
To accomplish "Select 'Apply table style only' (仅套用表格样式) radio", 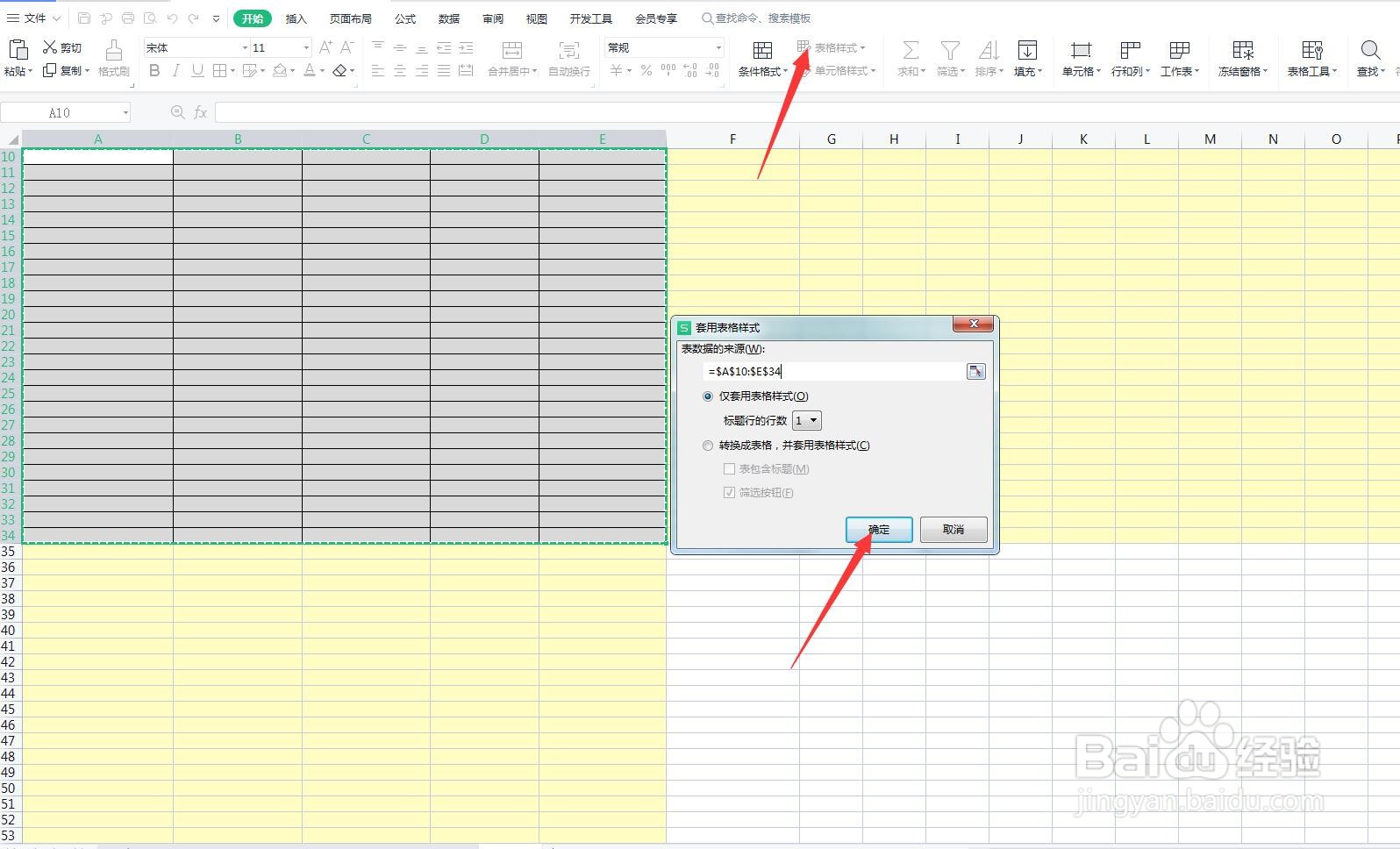I will (x=708, y=396).
